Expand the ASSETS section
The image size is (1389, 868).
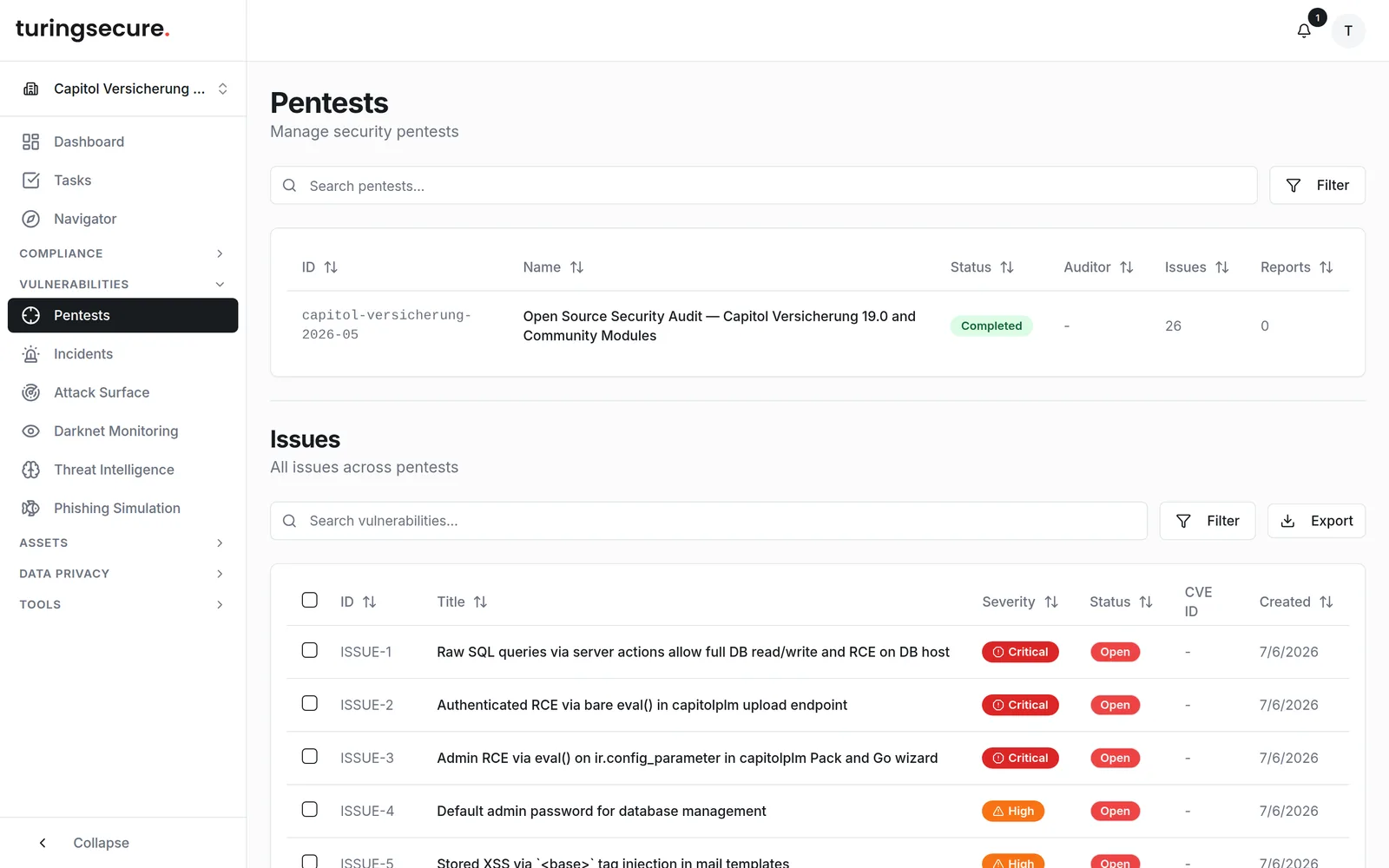click(x=122, y=542)
